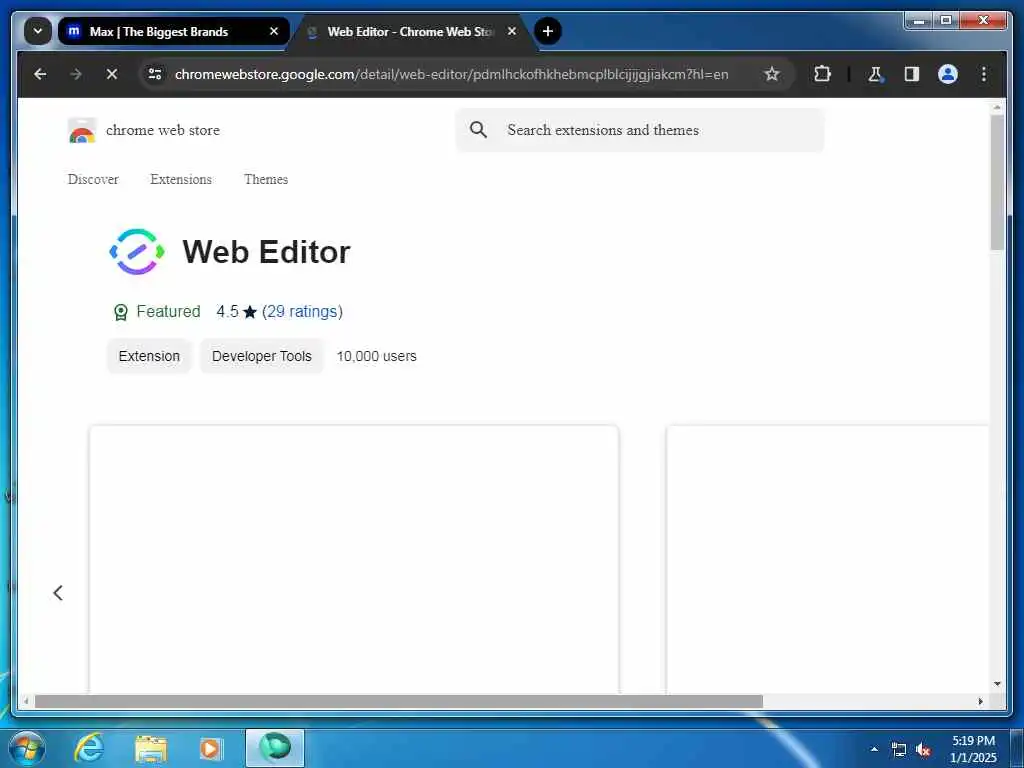Open the profile avatar menu
Viewport: 1024px width, 768px height.
[948, 74]
